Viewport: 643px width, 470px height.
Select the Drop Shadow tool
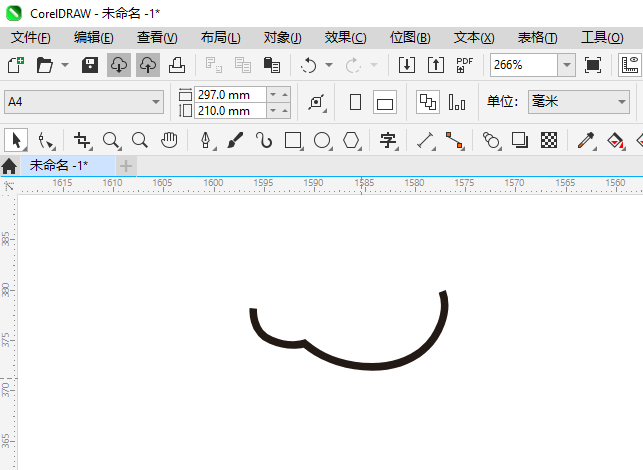point(520,140)
